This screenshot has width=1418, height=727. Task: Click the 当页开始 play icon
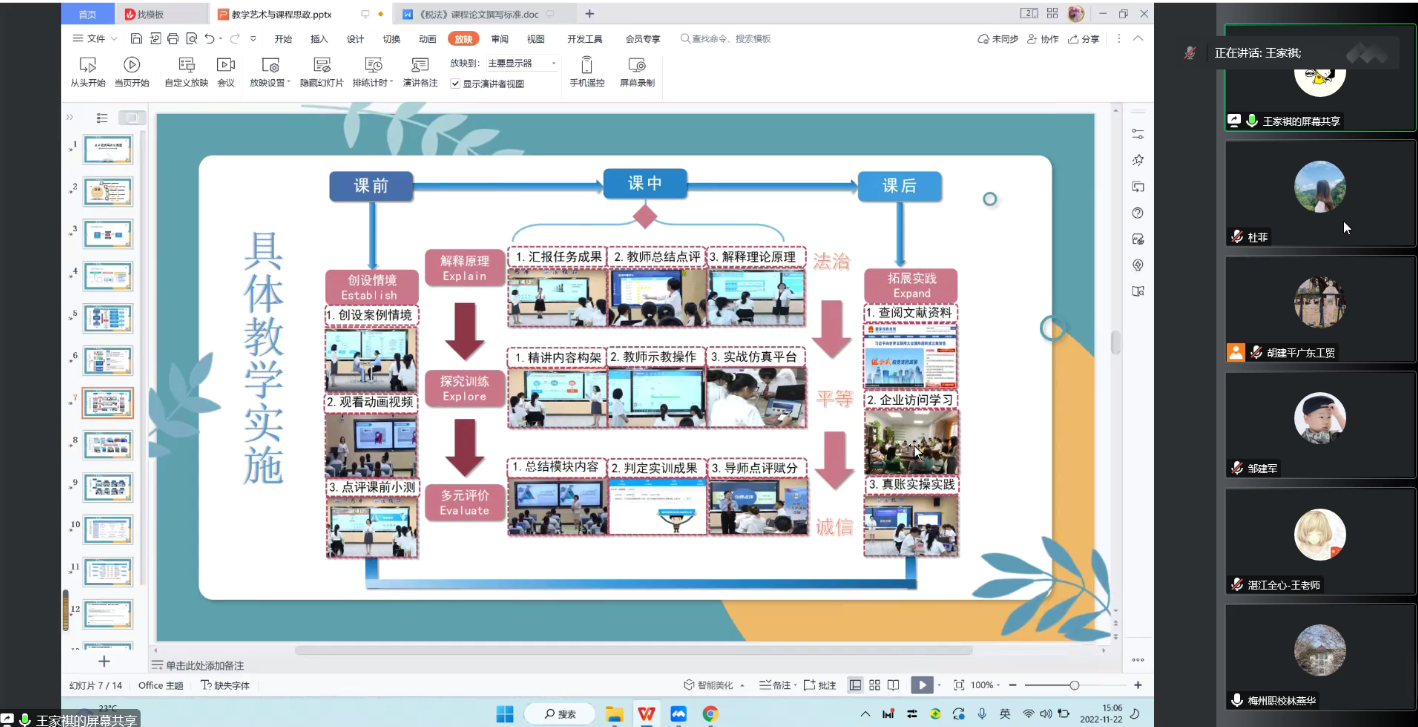coord(131,65)
